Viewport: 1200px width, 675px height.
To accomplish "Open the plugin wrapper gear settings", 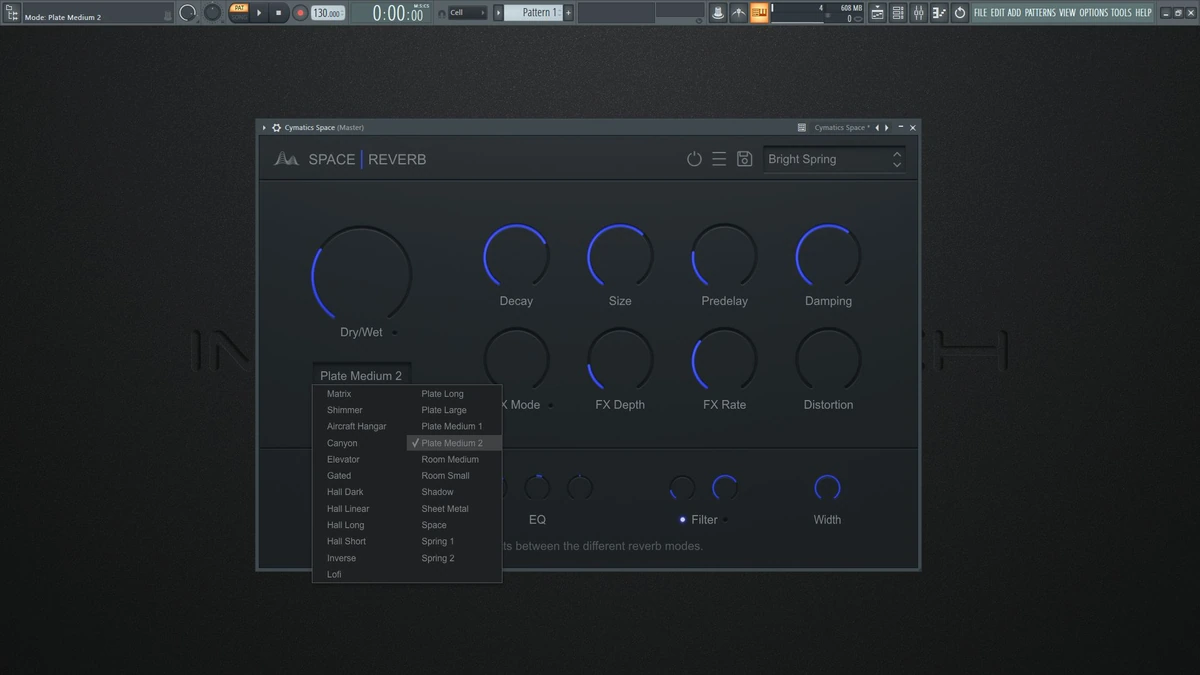I will tap(277, 128).
